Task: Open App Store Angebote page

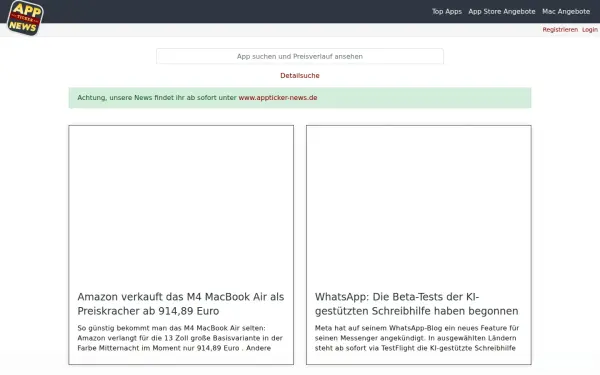Action: point(502,11)
